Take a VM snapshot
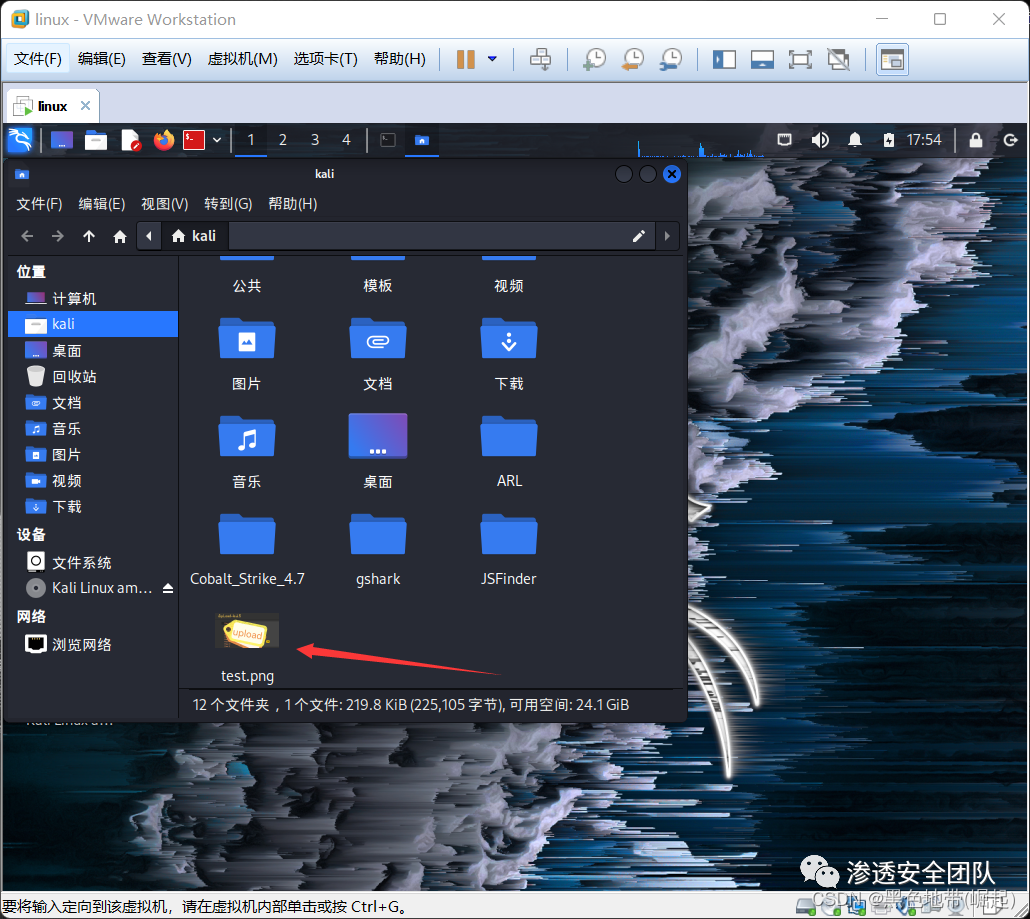This screenshot has width=1030, height=919. click(595, 59)
